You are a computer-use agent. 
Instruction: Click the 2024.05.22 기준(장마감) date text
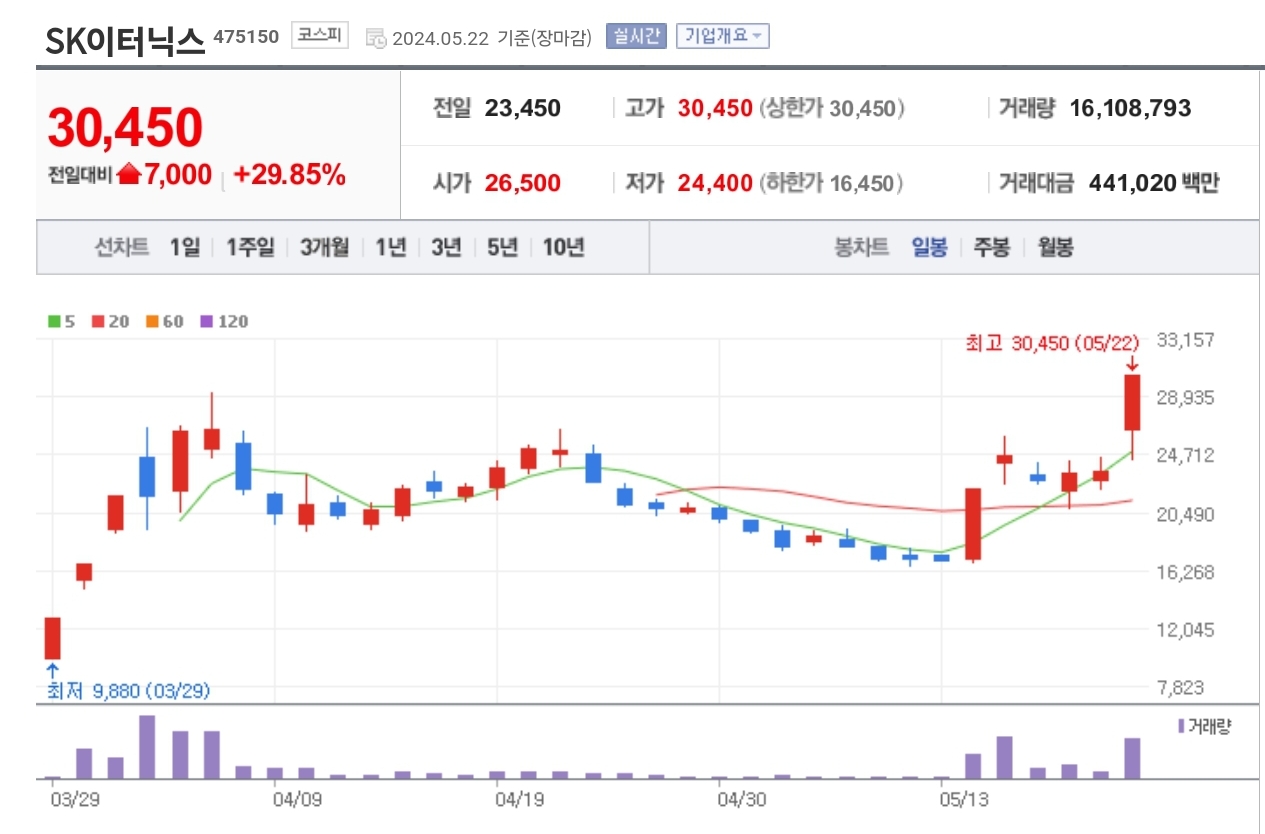click(x=492, y=38)
